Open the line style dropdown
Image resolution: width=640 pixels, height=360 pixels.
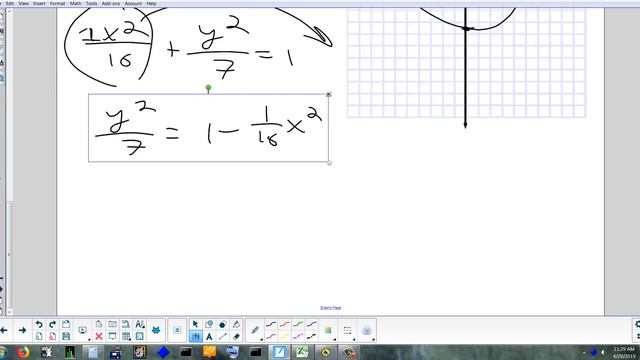(347, 330)
